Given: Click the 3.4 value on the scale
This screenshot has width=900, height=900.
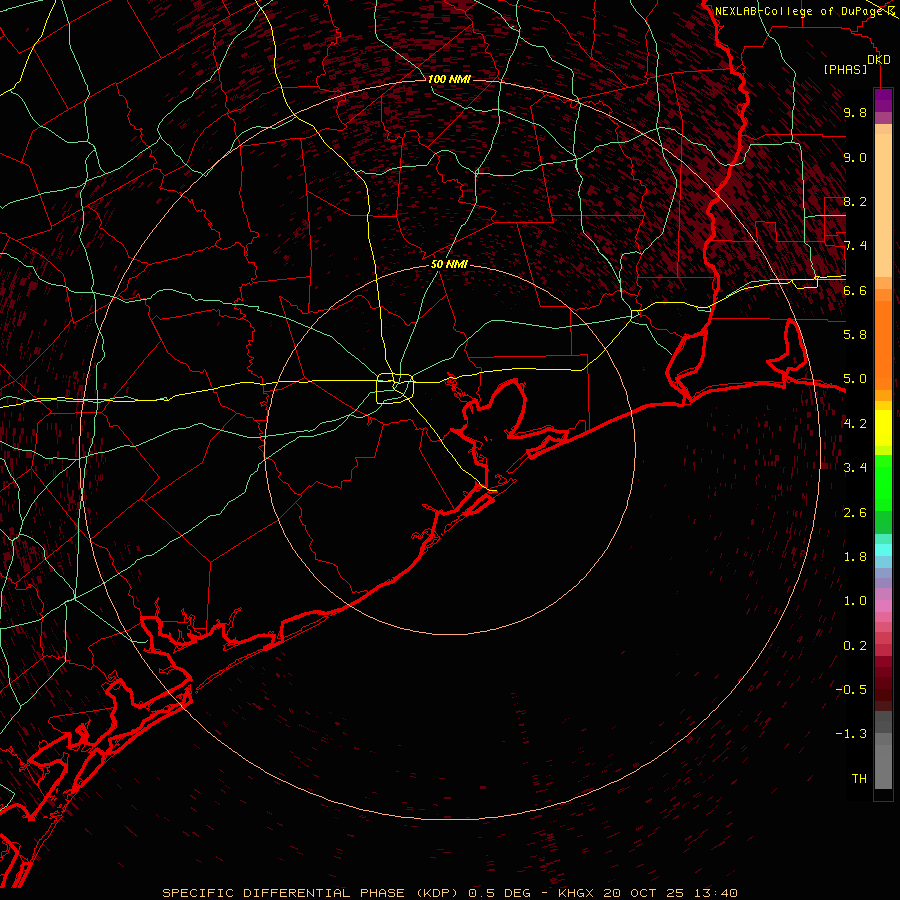Looking at the screenshot, I should [x=855, y=468].
